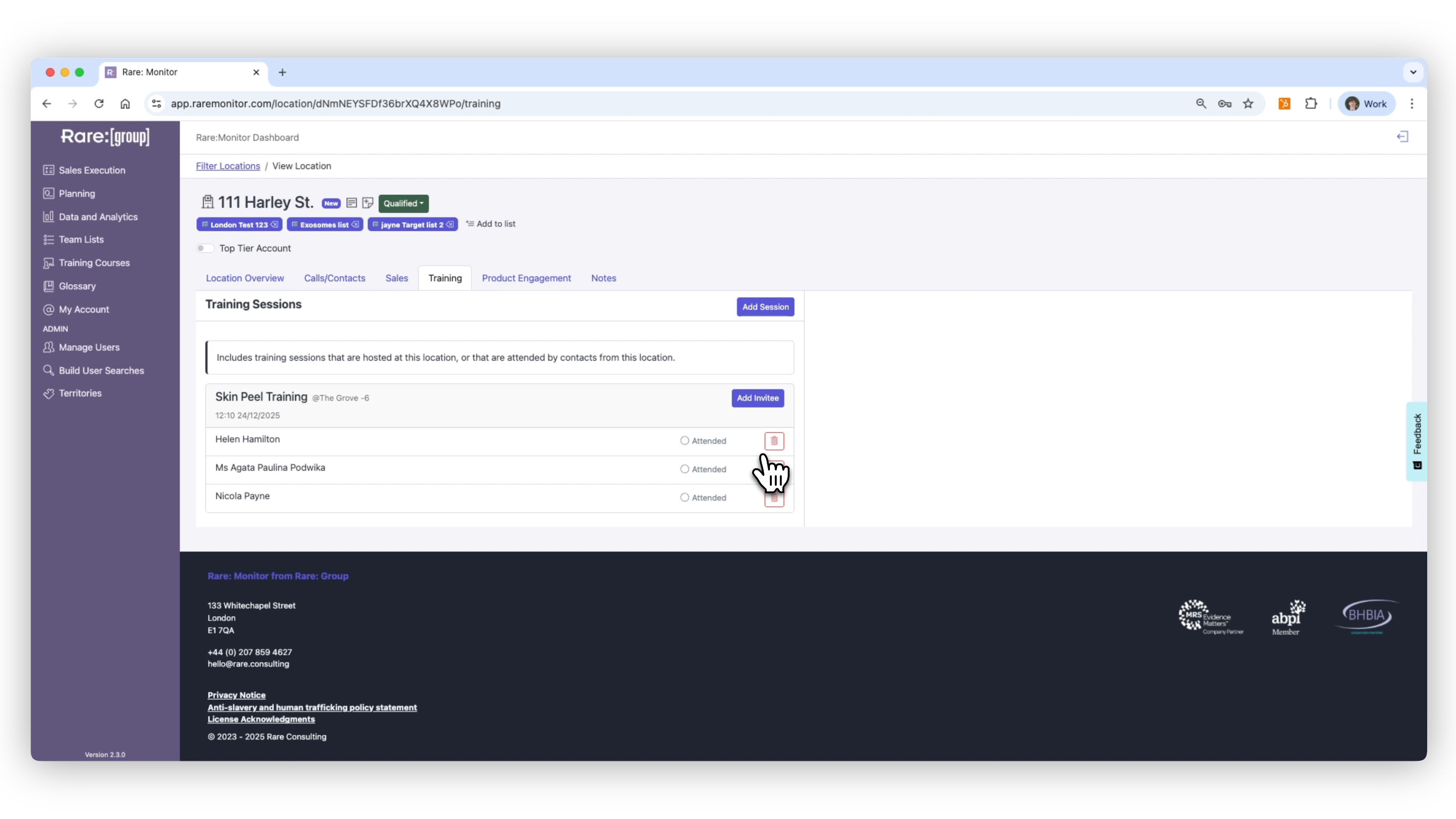This screenshot has height=819, width=1456.
Task: Click Add Session button
Action: tap(765, 307)
